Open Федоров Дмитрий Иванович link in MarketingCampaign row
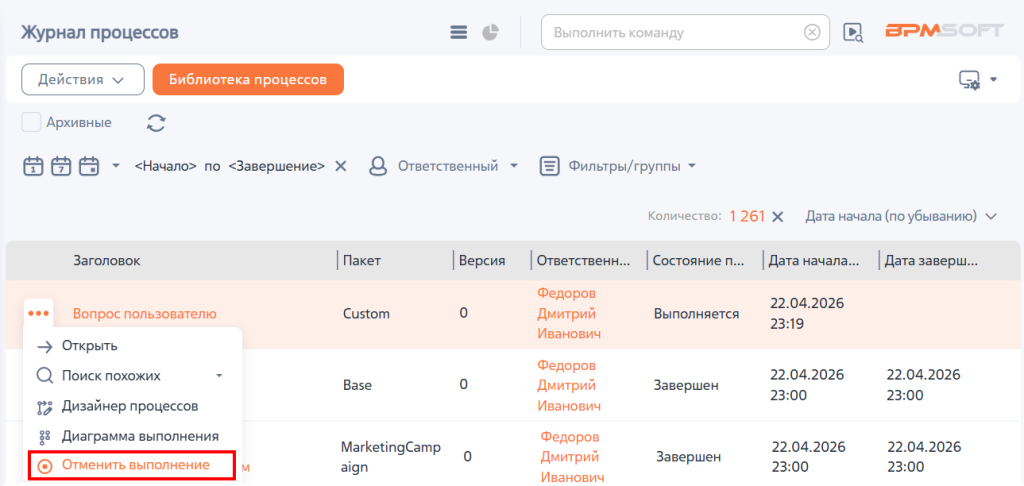 [x=573, y=457]
